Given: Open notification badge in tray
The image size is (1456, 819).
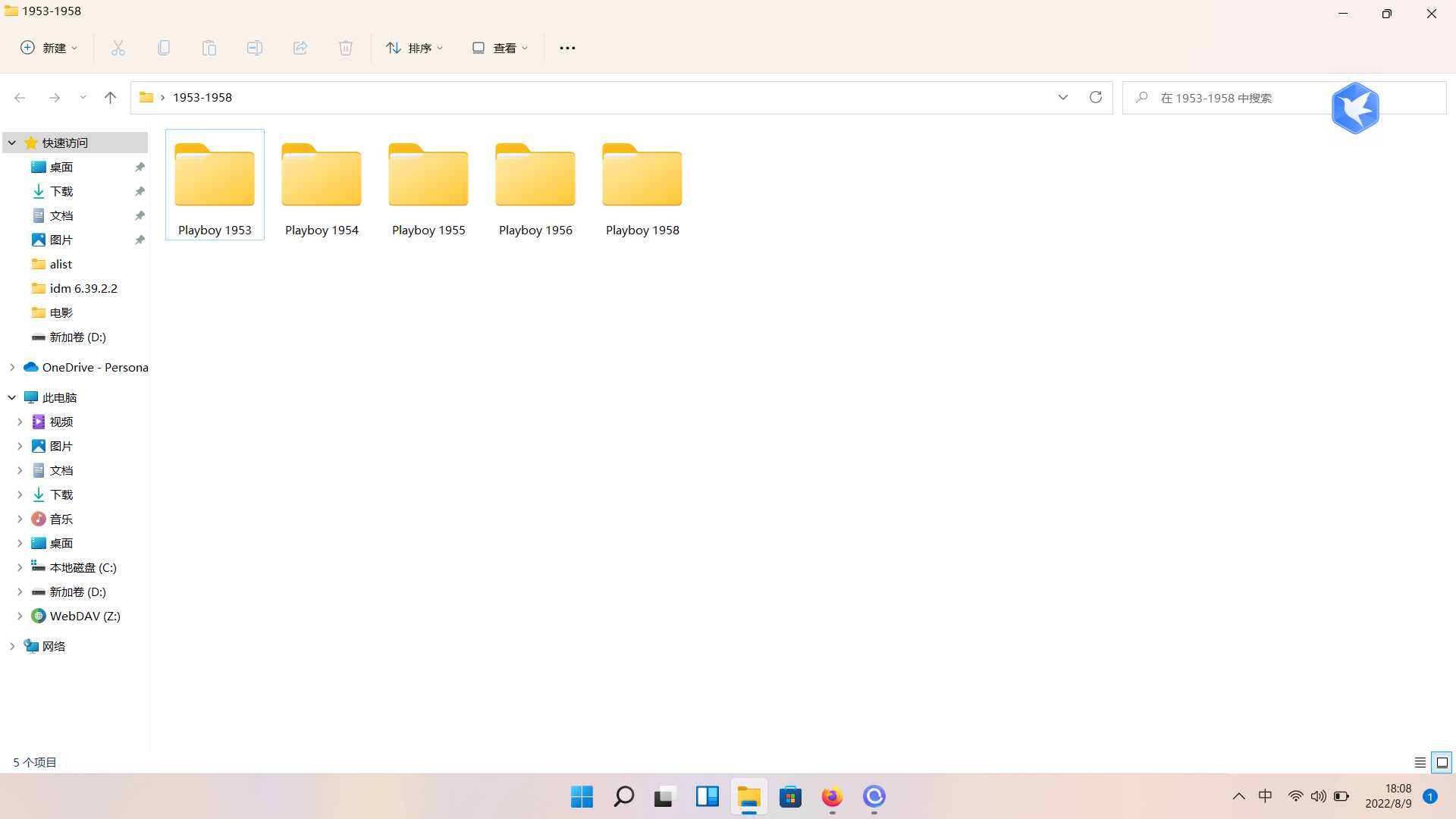Looking at the screenshot, I should 1430,796.
